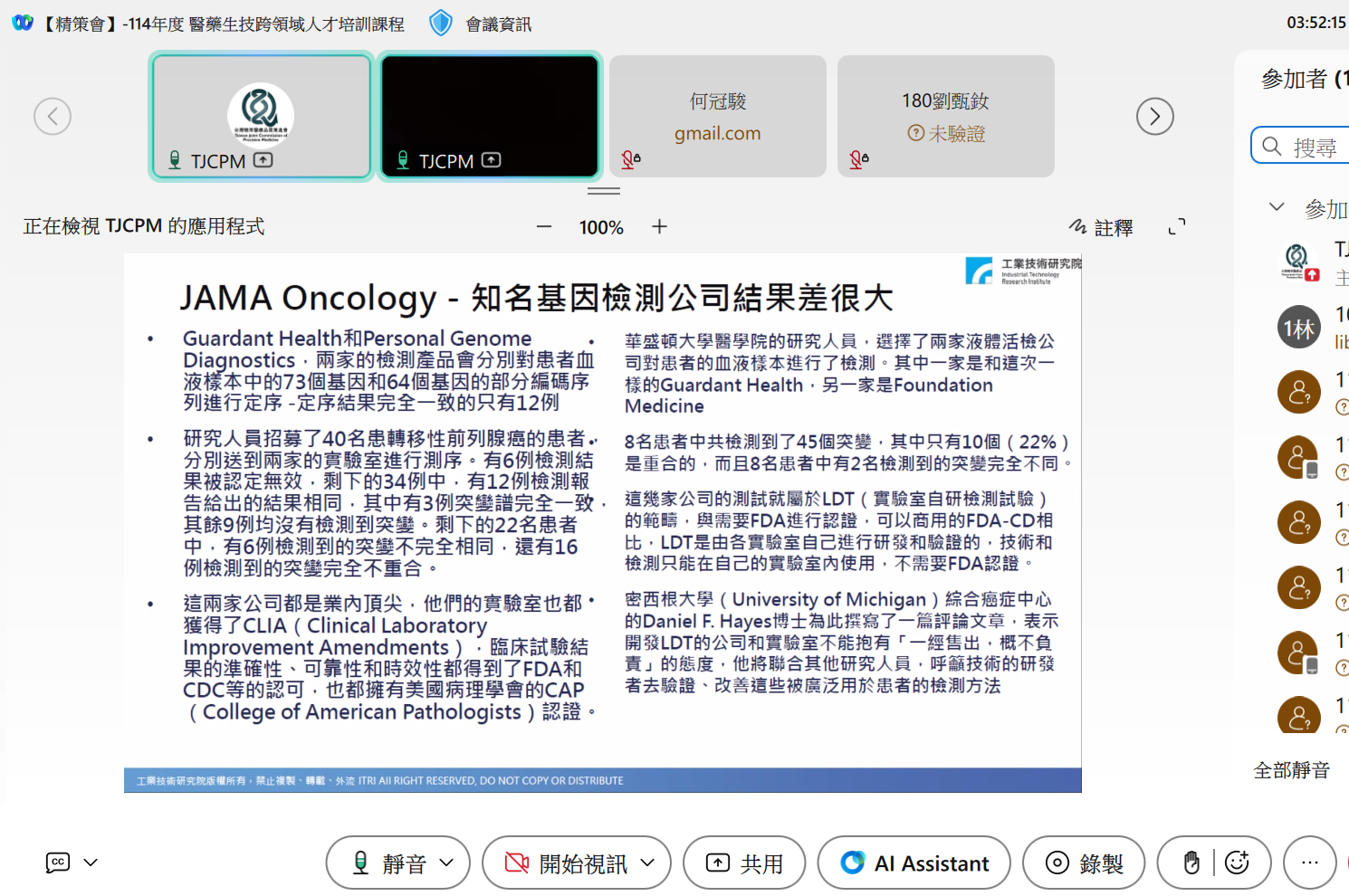The height and width of the screenshot is (896, 1349).
Task: Click the share indicator on first TJCPM tile
Action: [263, 160]
